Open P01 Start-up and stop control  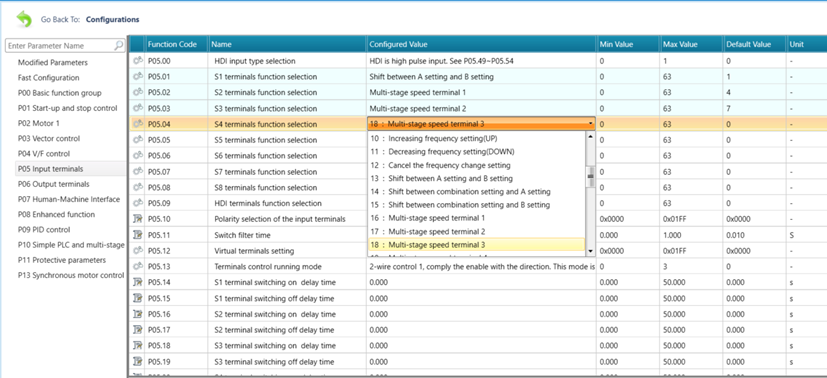(x=68, y=108)
